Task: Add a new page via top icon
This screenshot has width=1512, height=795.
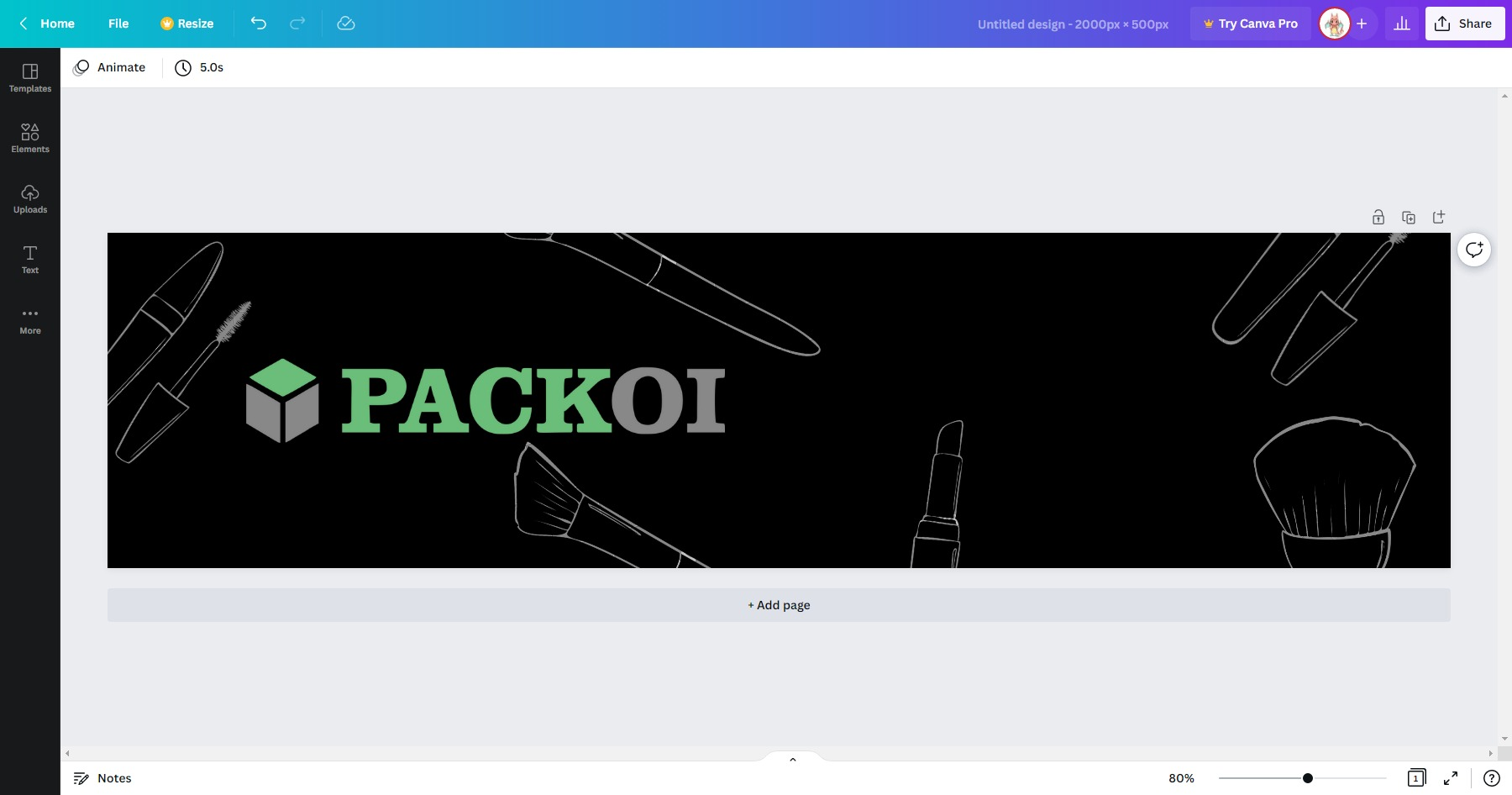Action: (x=1439, y=217)
